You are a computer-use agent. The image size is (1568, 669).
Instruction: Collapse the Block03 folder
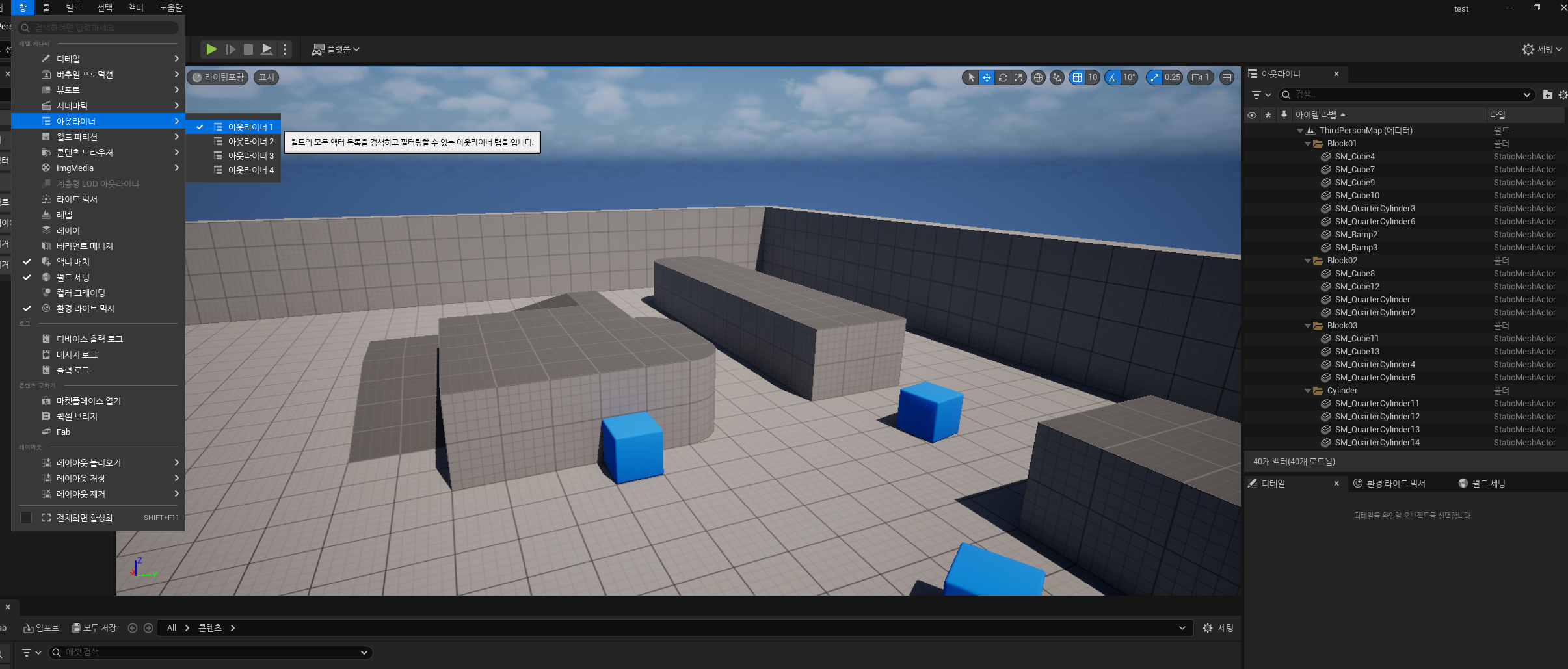(1308, 326)
